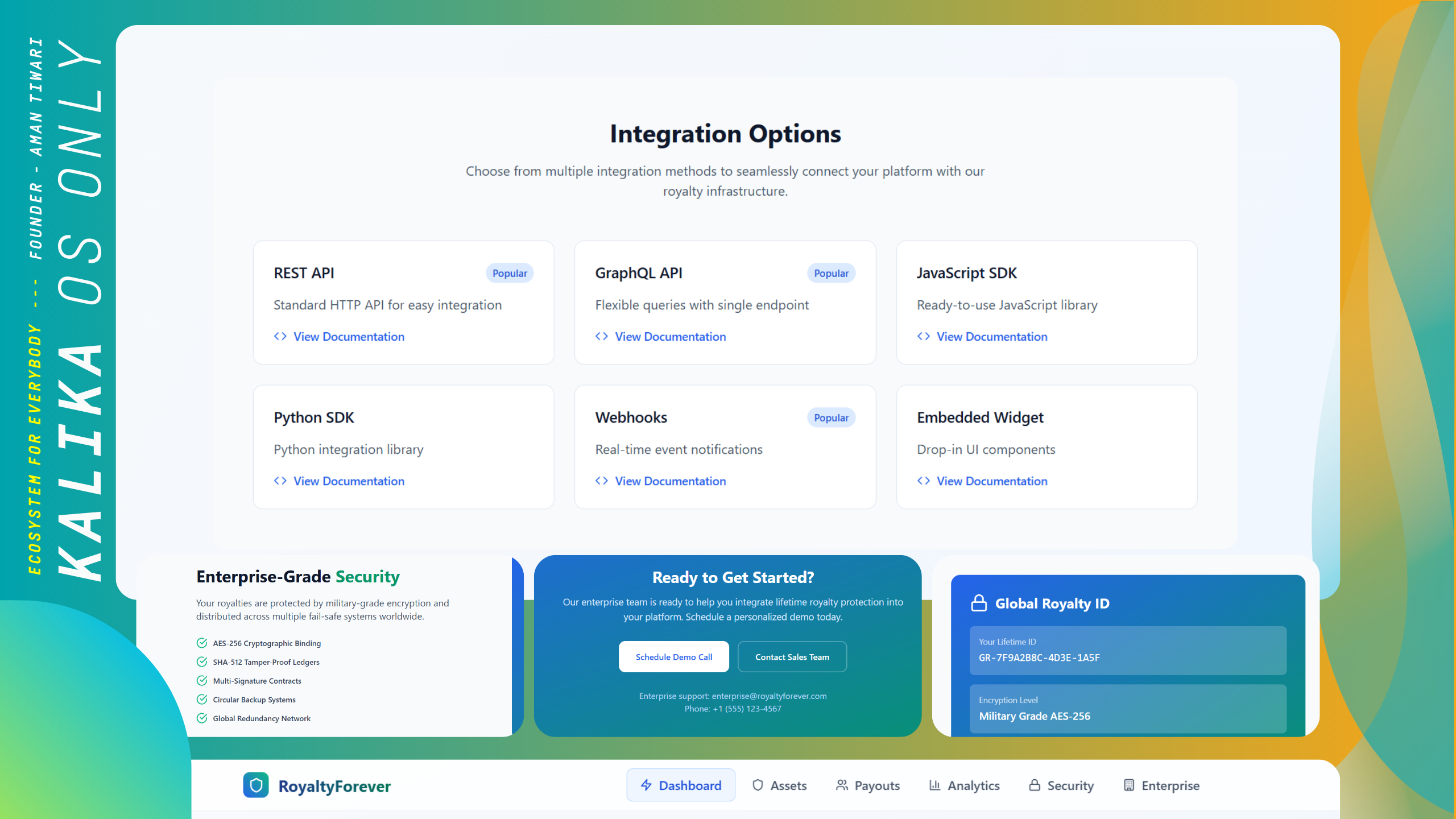The width and height of the screenshot is (1456, 819).
Task: Click the people icon beside Payouts
Action: pyautogui.click(x=842, y=785)
